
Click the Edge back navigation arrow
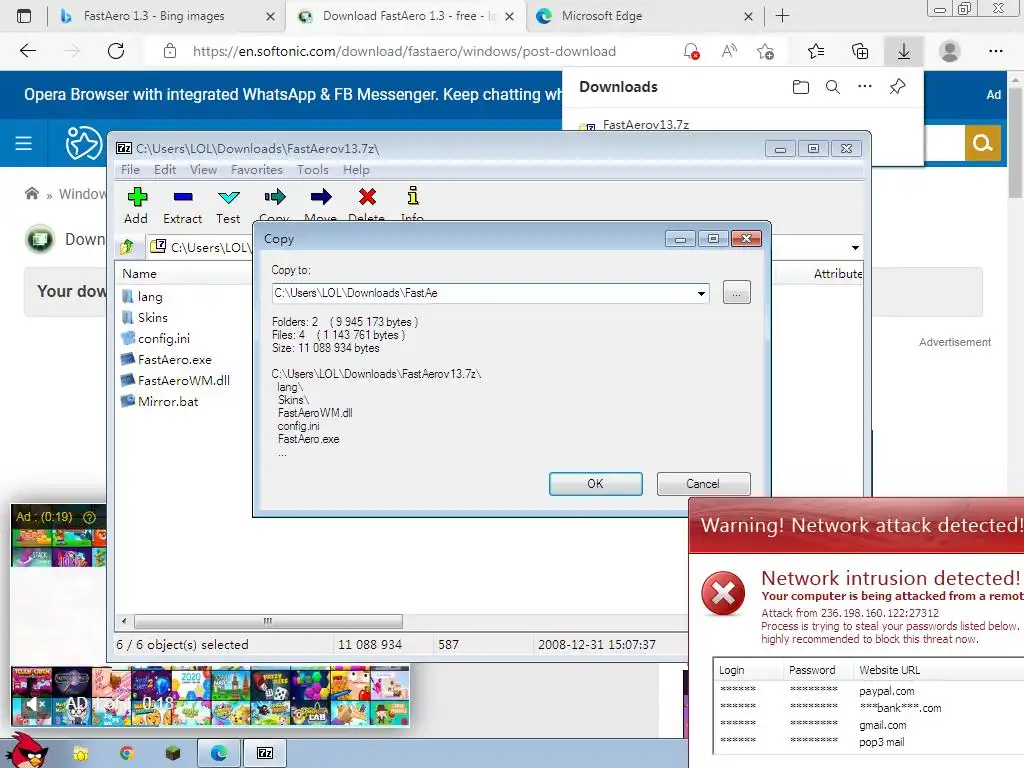tap(27, 51)
